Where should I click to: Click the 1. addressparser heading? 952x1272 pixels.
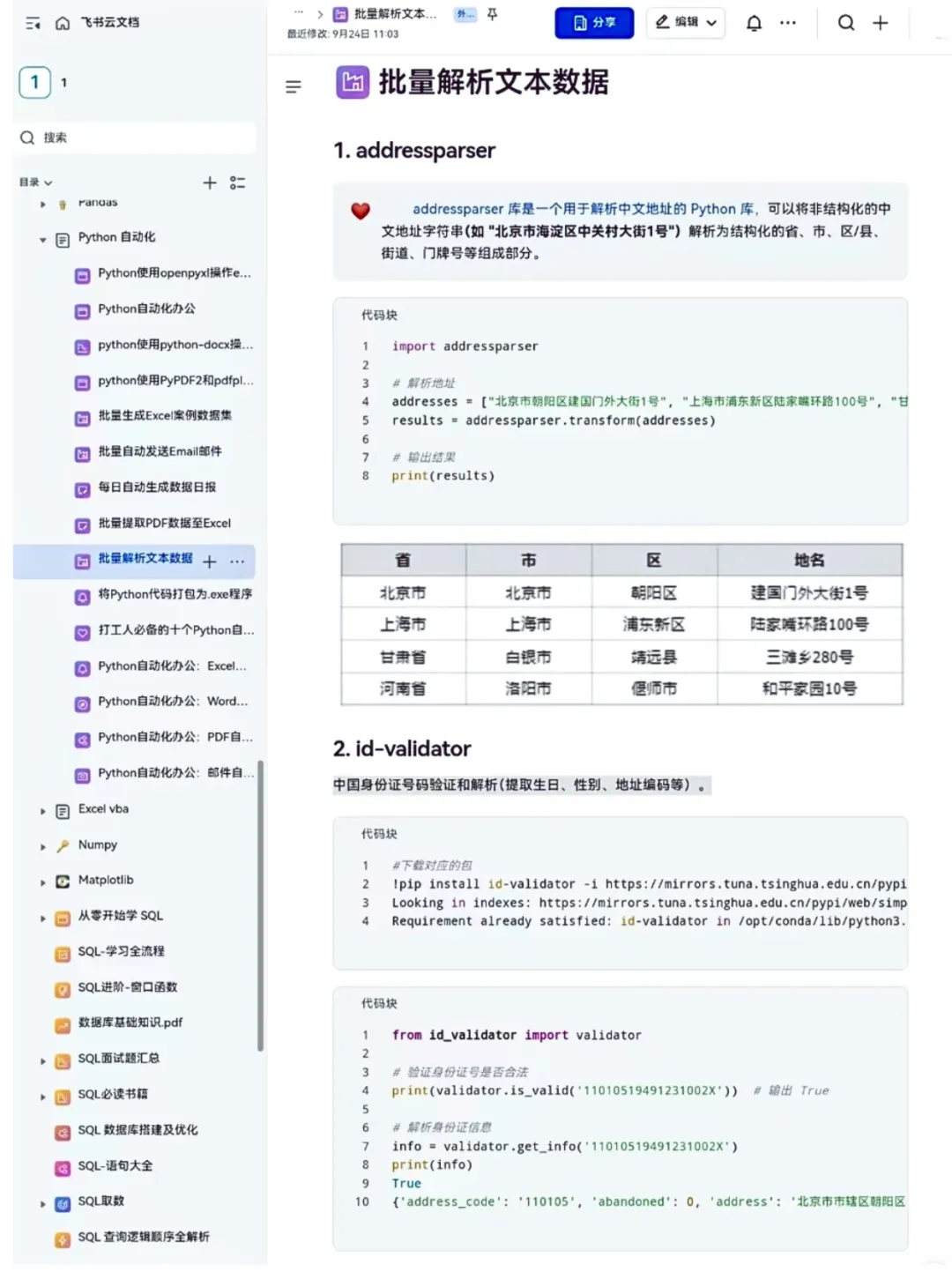414,151
